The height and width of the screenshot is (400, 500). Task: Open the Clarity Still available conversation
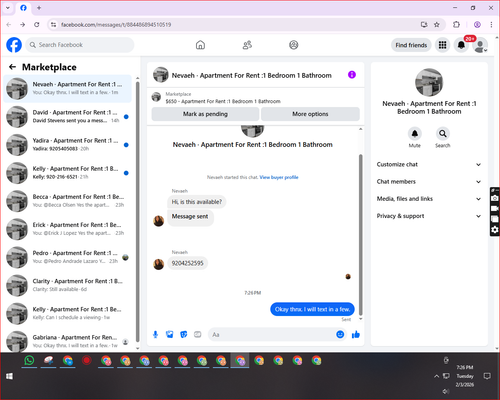[x=68, y=285]
